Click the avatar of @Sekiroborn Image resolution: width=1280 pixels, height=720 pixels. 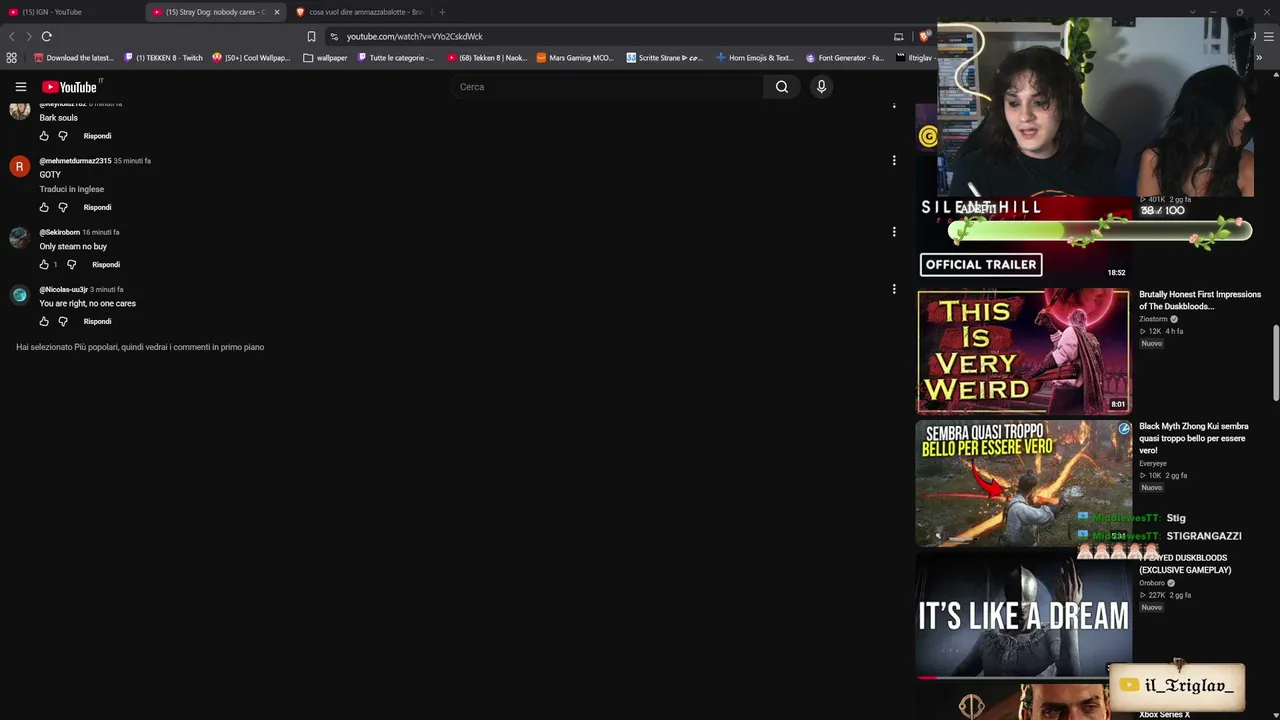pyautogui.click(x=19, y=238)
